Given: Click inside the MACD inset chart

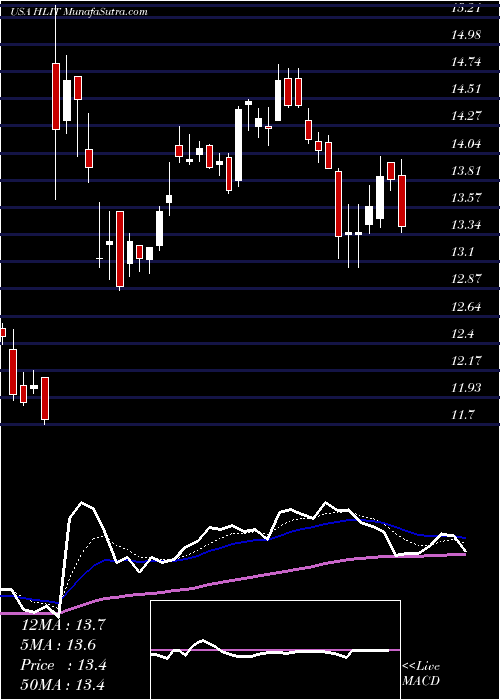Looking at the screenshot, I should (x=275, y=650).
